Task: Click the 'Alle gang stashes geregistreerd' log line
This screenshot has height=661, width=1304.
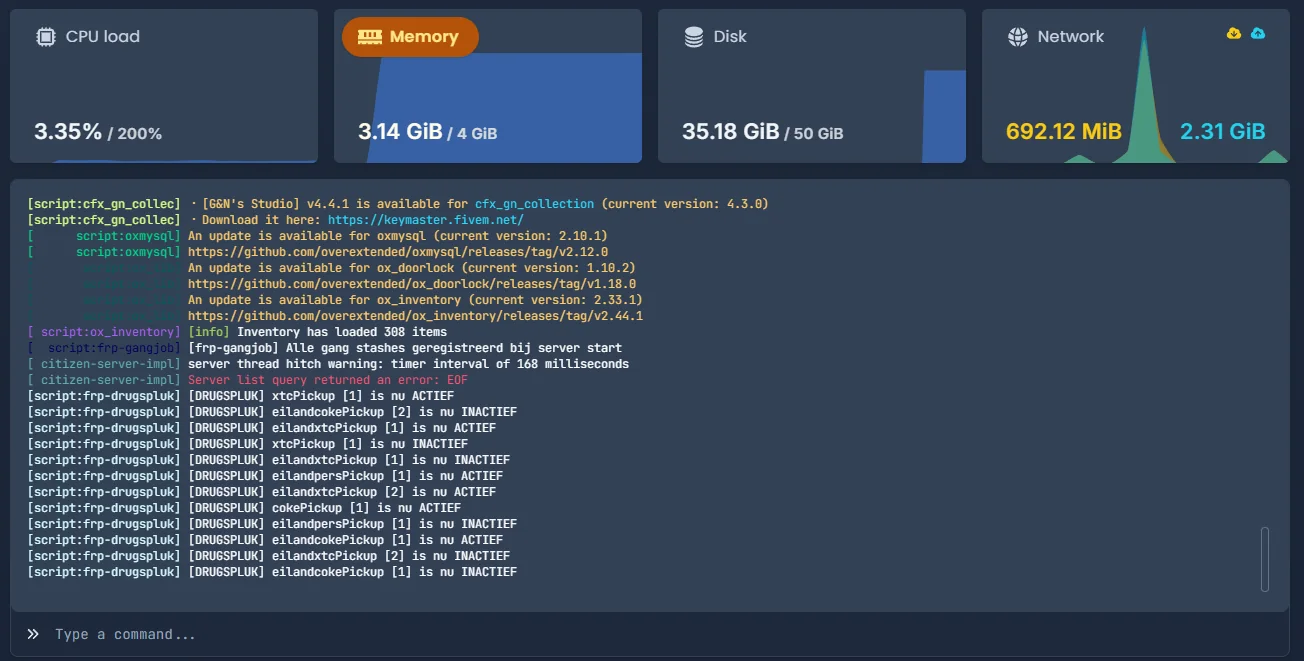Action: tap(405, 348)
